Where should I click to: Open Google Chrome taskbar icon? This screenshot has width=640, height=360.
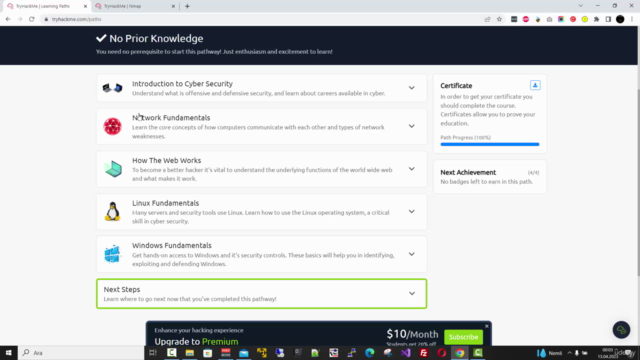[x=460, y=353]
